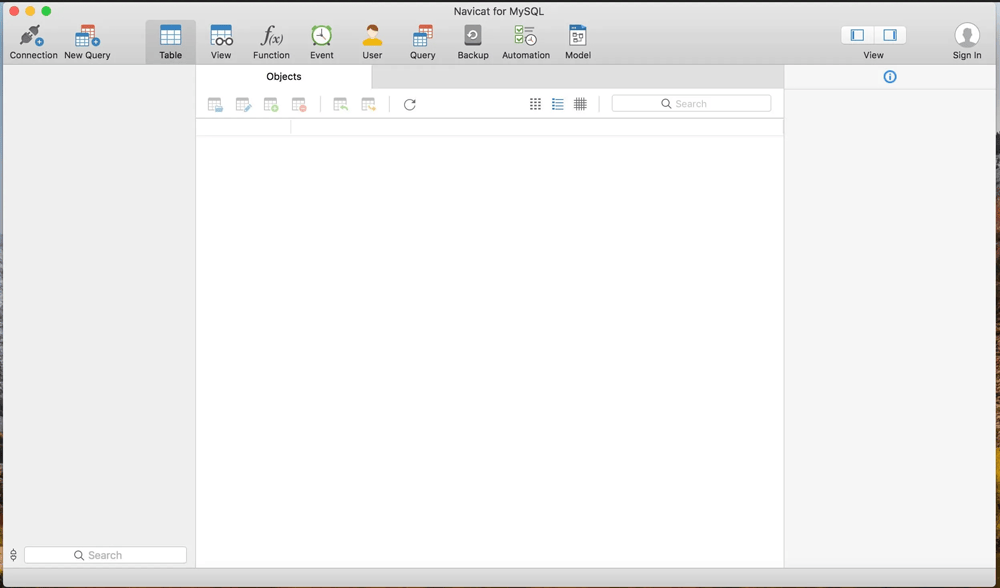The width and height of the screenshot is (1000, 588).
Task: Switch object list to detail view
Action: pyautogui.click(x=558, y=104)
